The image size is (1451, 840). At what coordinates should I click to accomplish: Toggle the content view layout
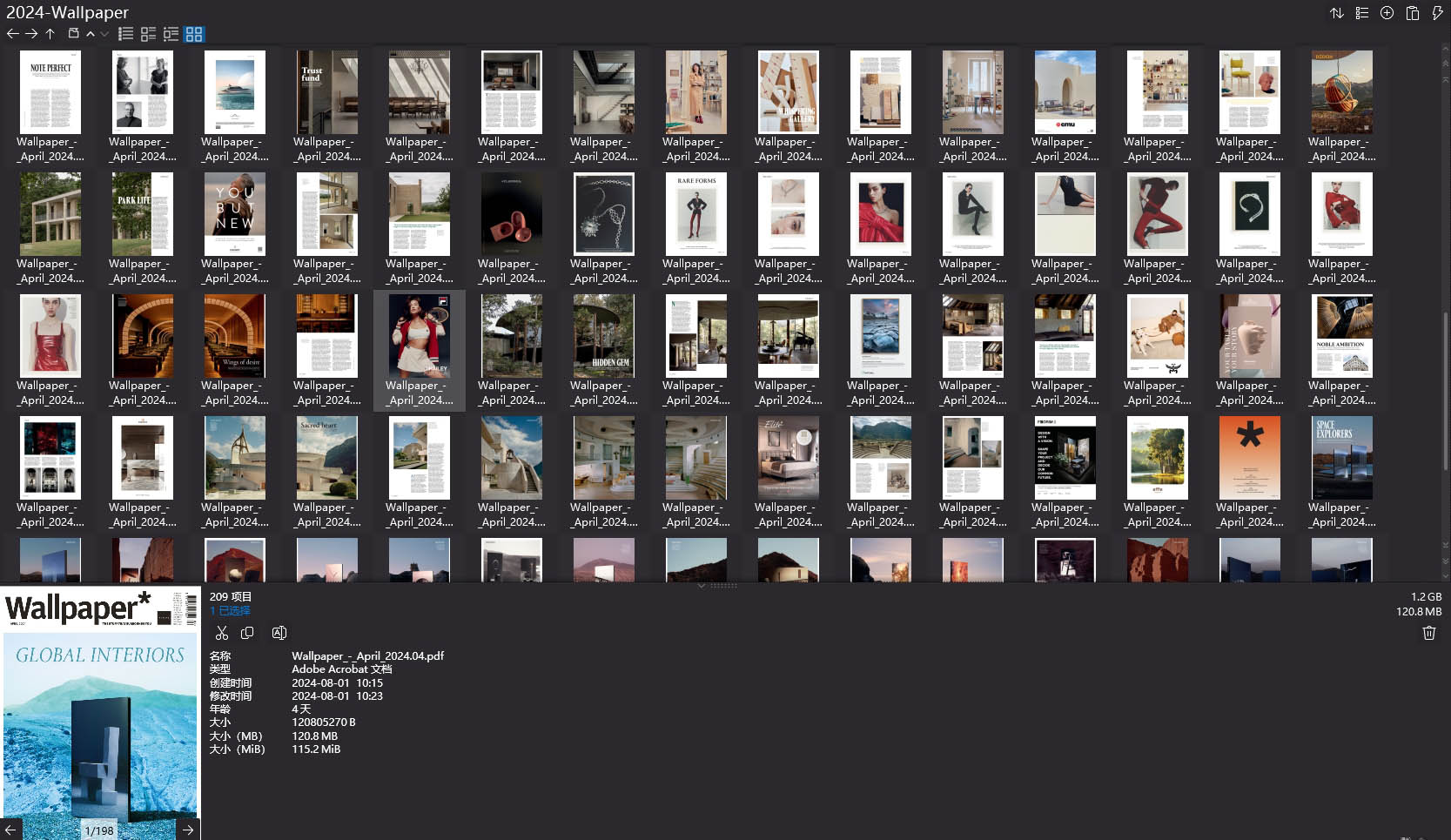pyautogui.click(x=170, y=33)
